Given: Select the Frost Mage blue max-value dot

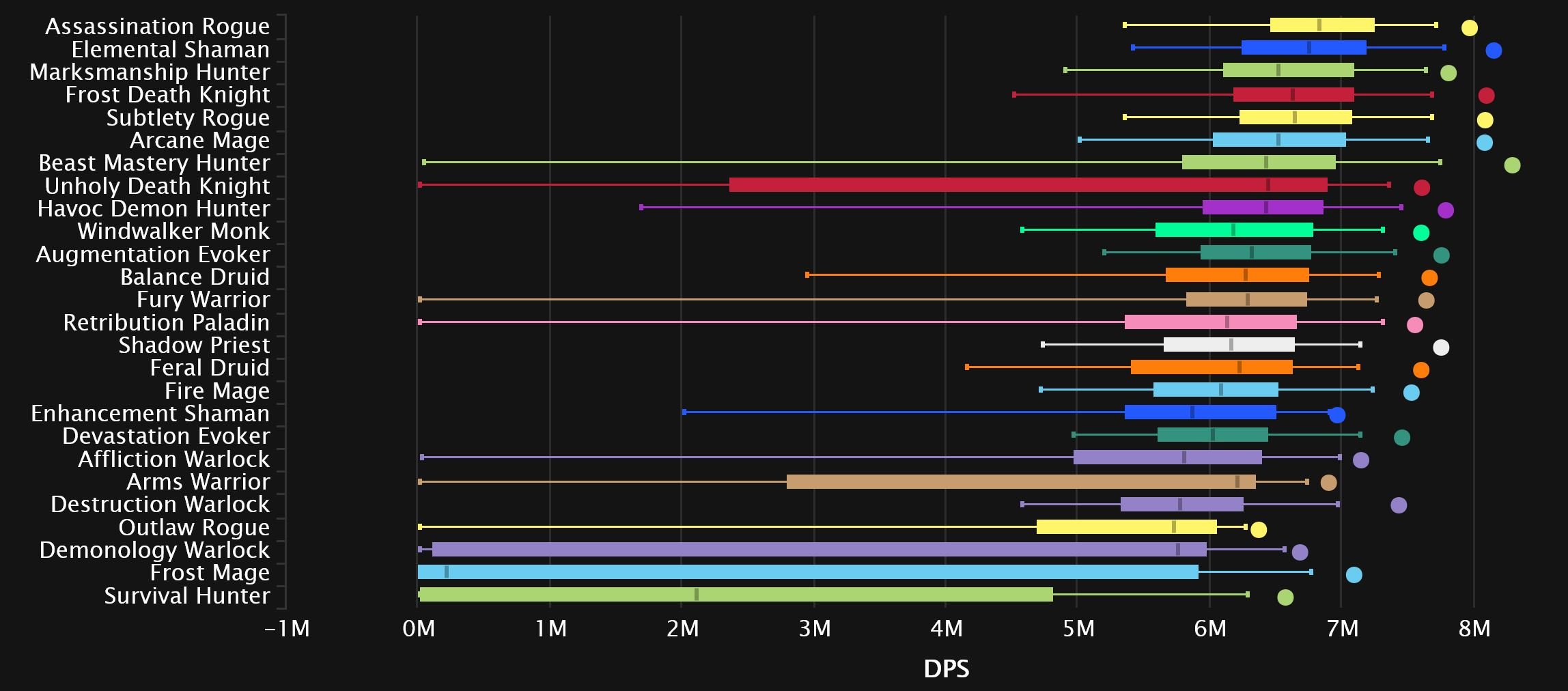Looking at the screenshot, I should (1354, 575).
